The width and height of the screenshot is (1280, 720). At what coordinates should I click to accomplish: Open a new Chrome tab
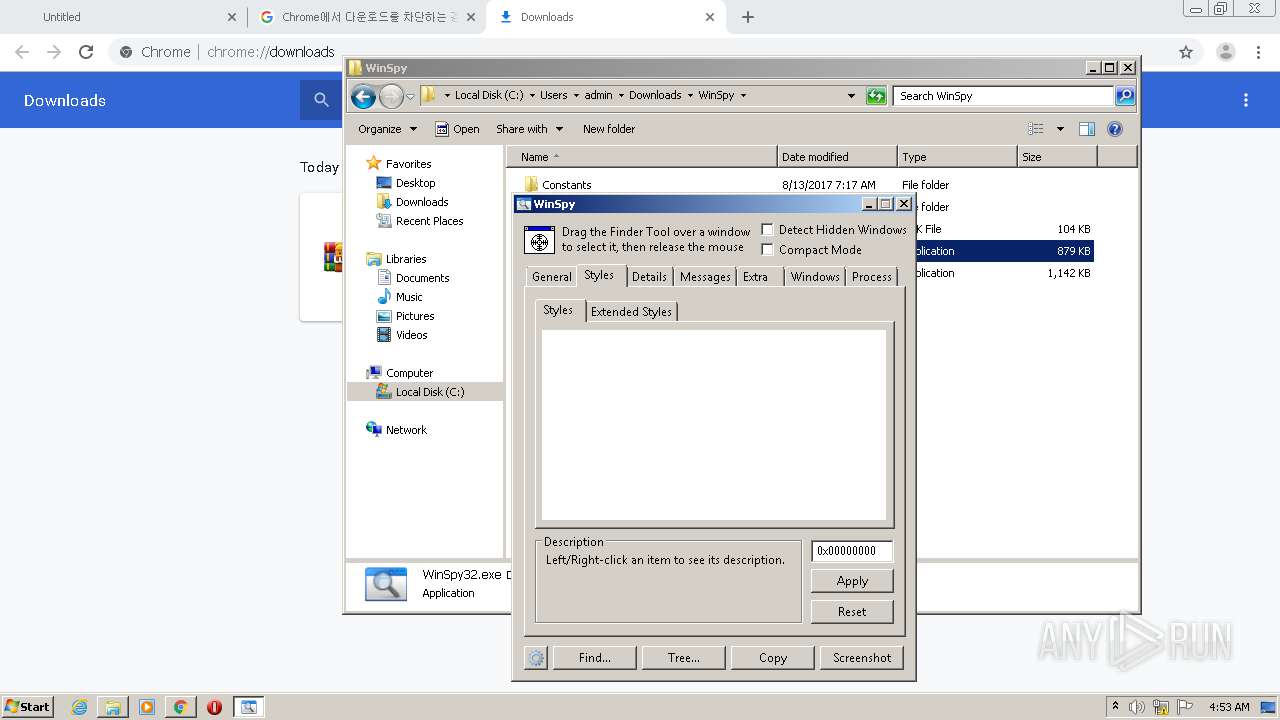[748, 17]
